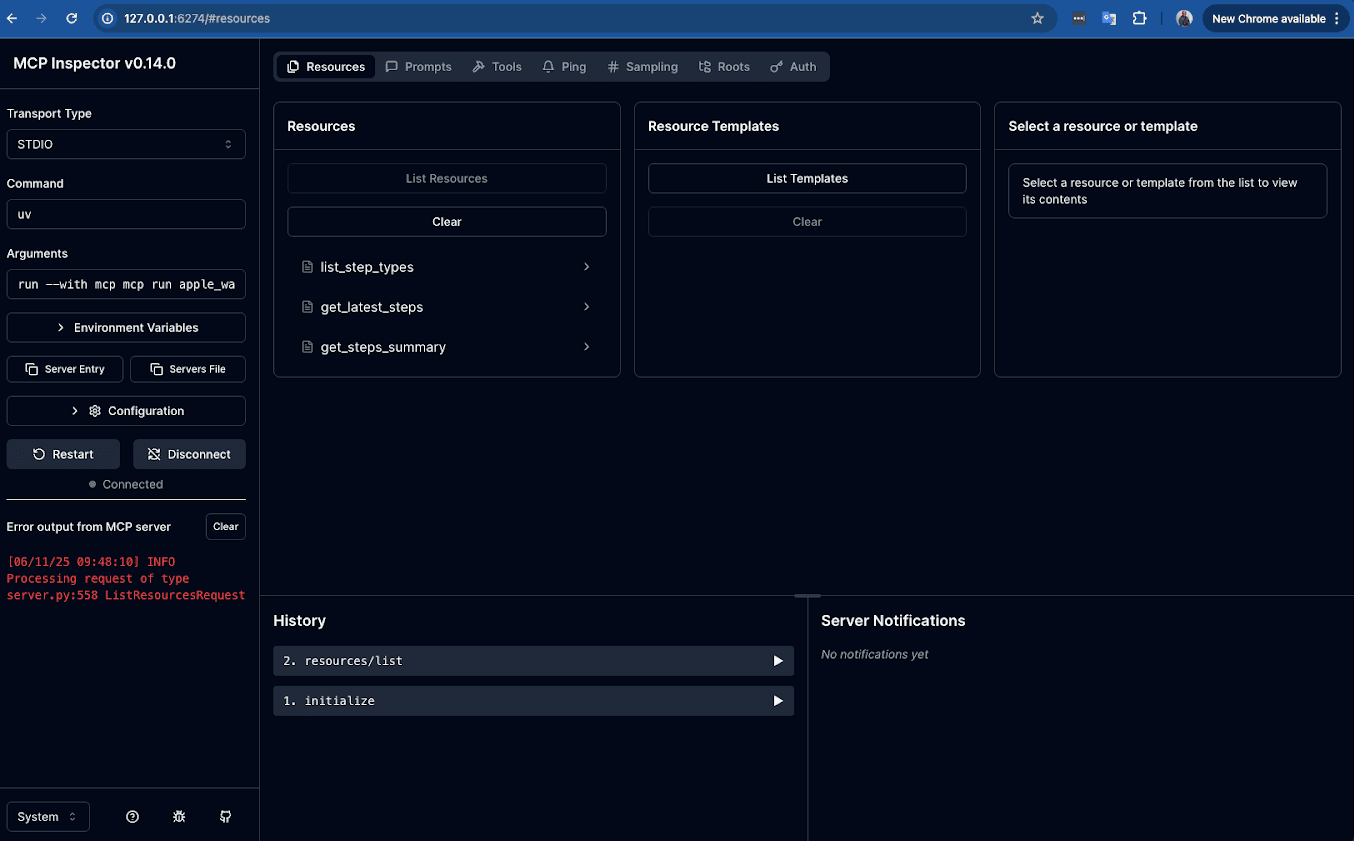Click the help icon in sidebar footer
The height and width of the screenshot is (841, 1354).
point(132,817)
